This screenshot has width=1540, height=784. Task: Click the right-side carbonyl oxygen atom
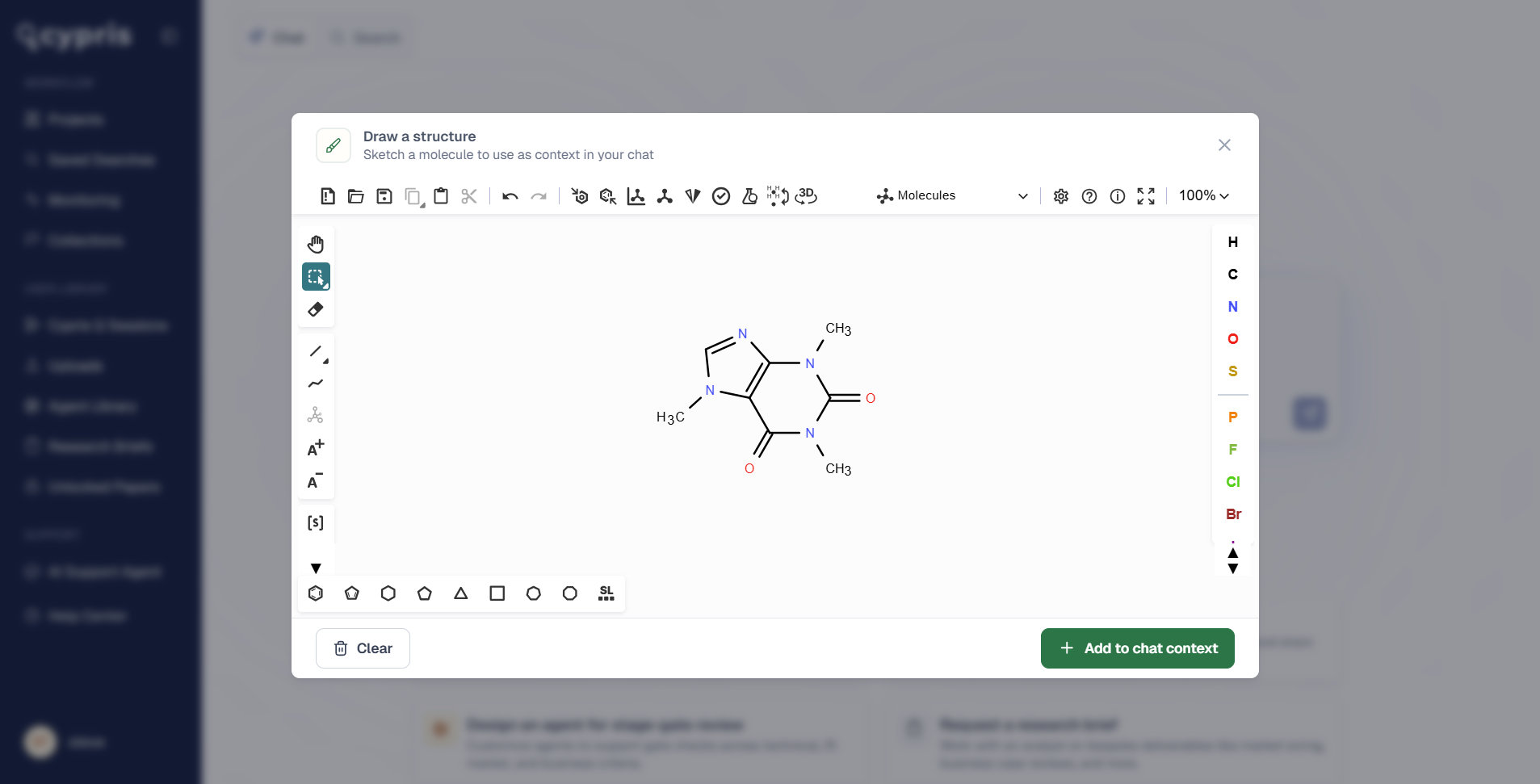[871, 398]
